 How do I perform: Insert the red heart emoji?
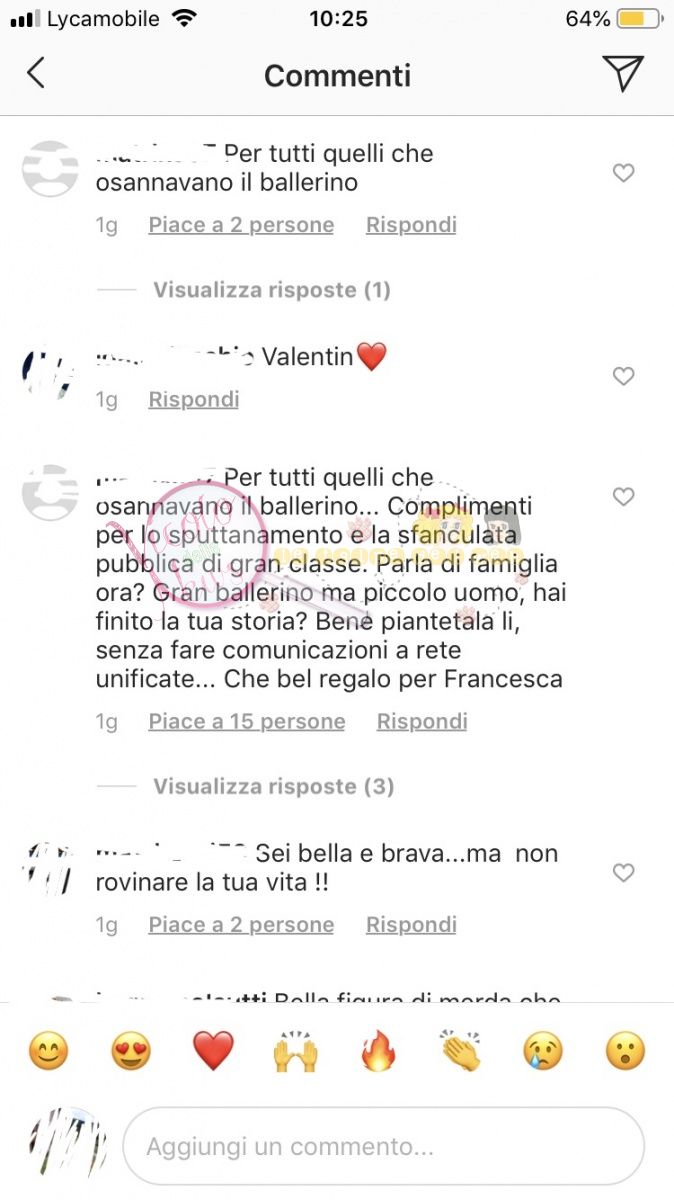(x=213, y=1052)
